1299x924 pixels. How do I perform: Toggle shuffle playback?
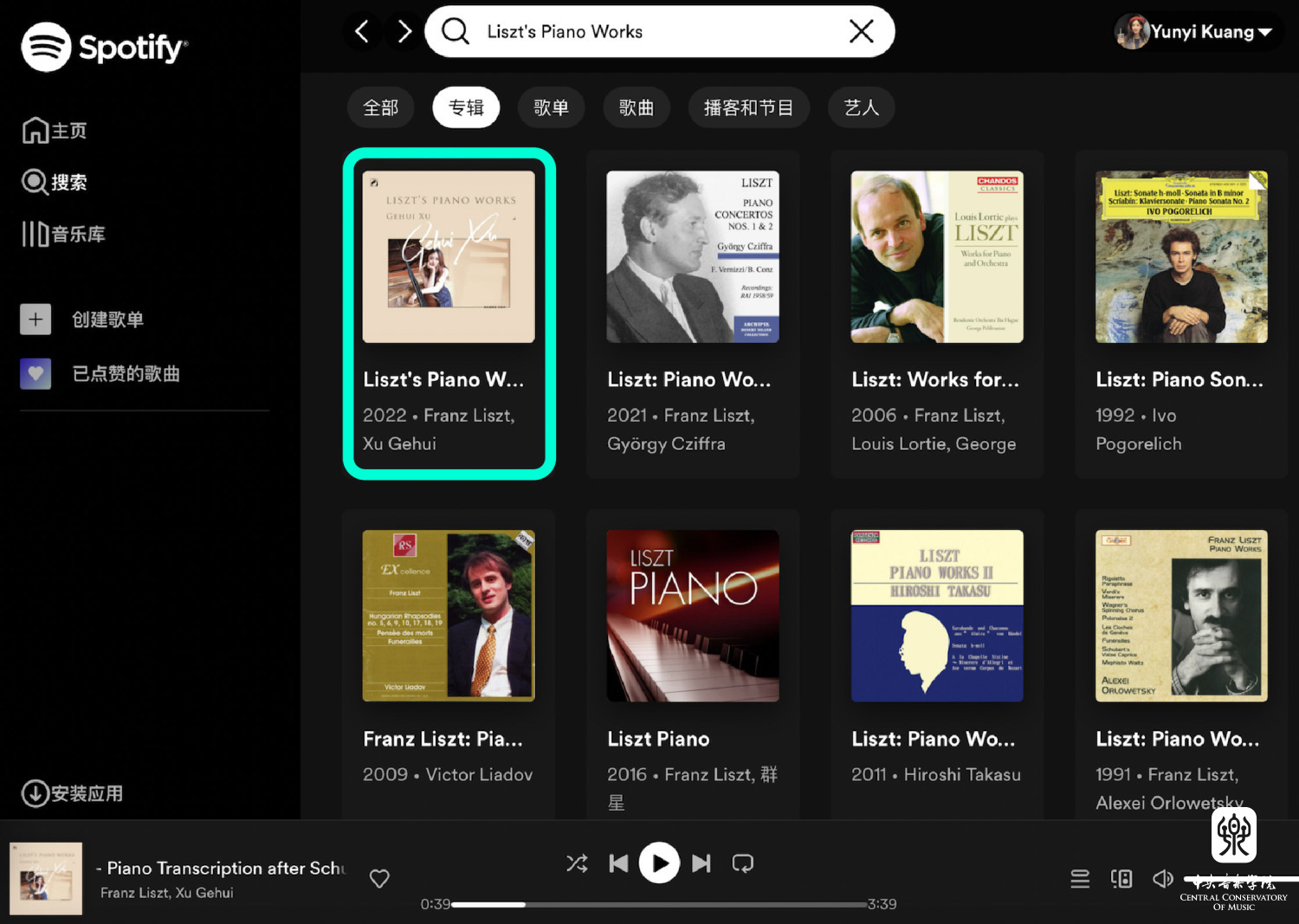point(577,863)
